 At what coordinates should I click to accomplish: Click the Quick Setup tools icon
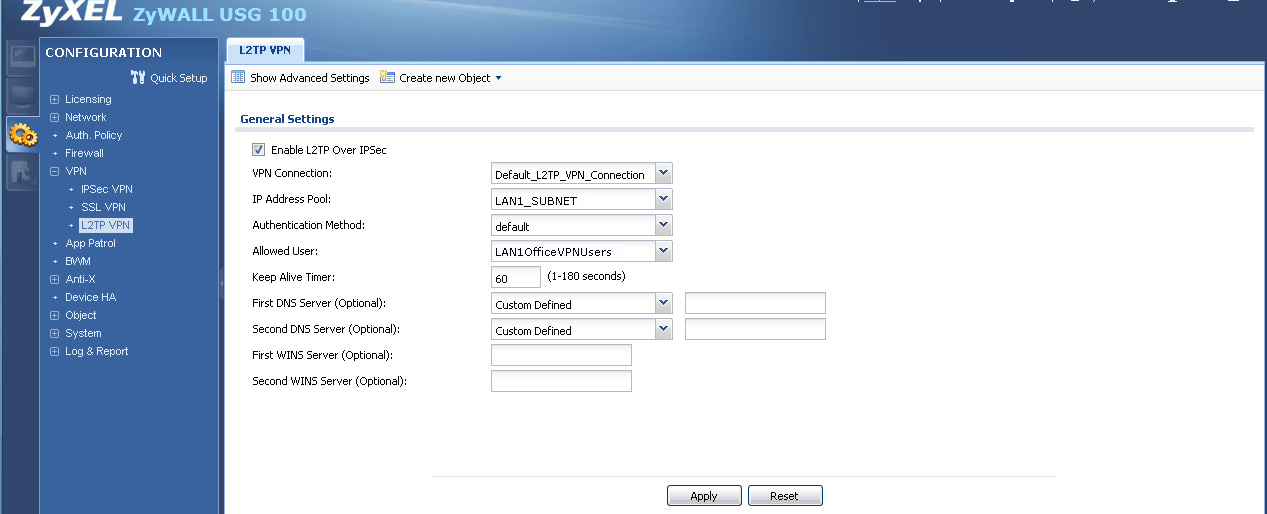[x=138, y=78]
